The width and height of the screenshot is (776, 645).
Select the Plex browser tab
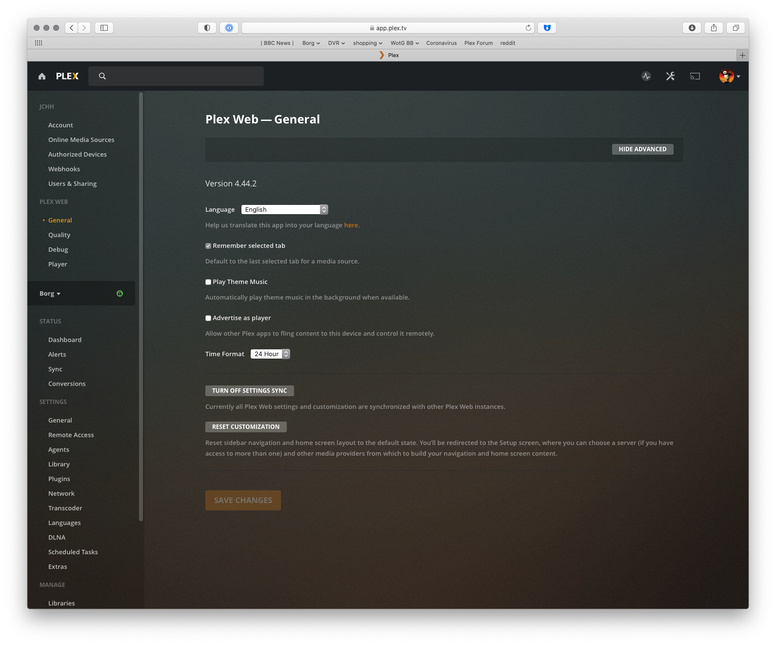click(x=388, y=55)
